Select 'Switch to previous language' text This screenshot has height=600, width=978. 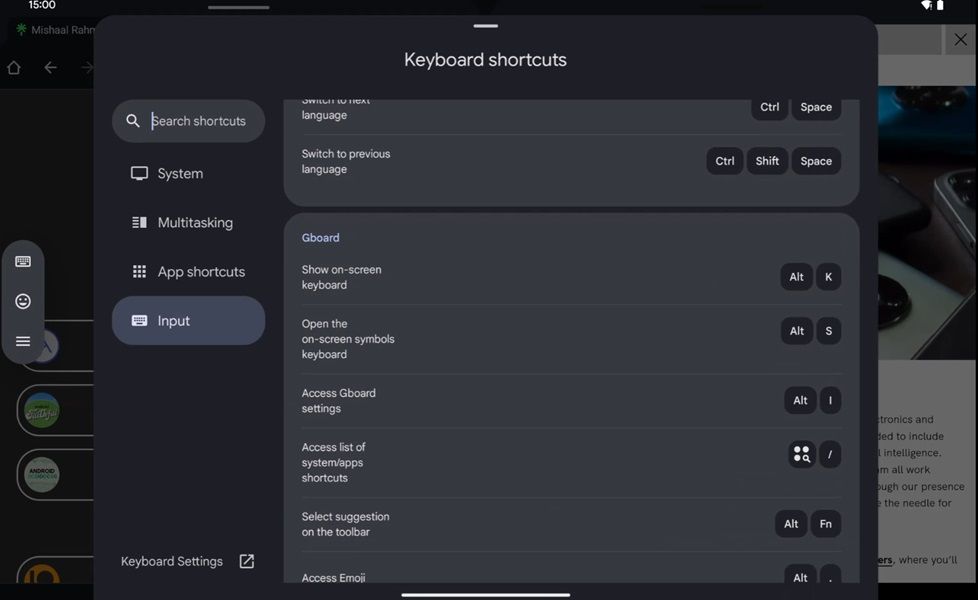tap(346, 161)
